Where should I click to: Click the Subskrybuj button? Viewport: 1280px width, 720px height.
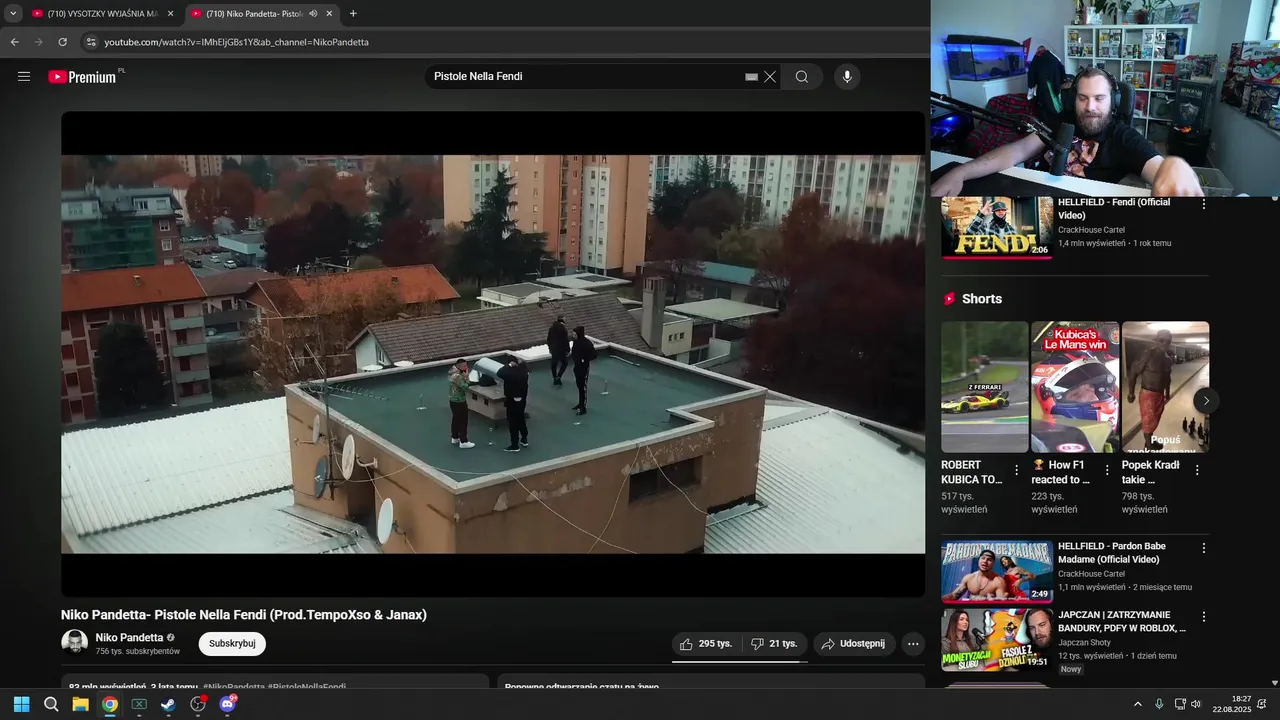232,644
